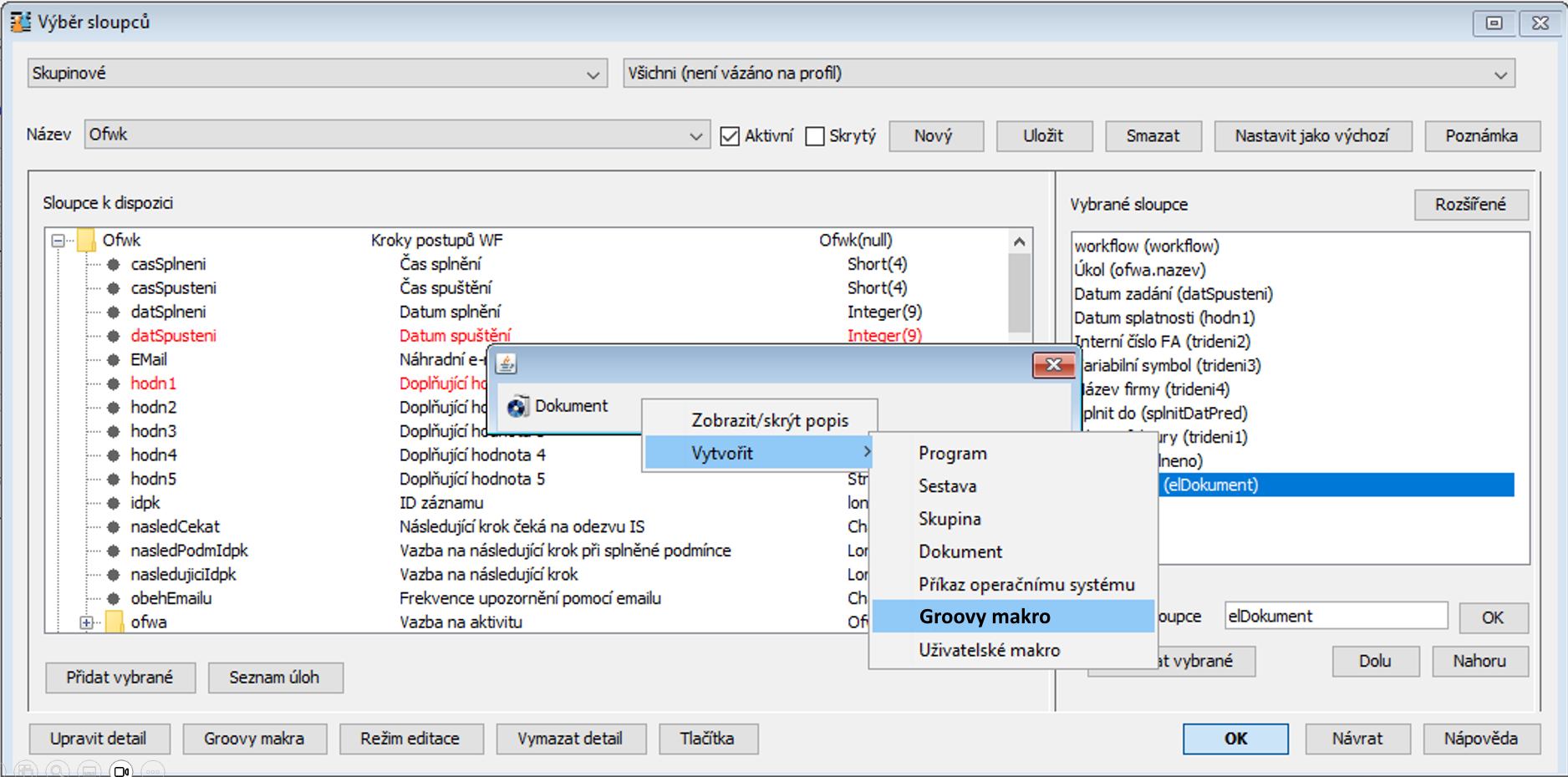Click the bullet icon beside datSpusteni
1568x777 pixels.
point(114,336)
